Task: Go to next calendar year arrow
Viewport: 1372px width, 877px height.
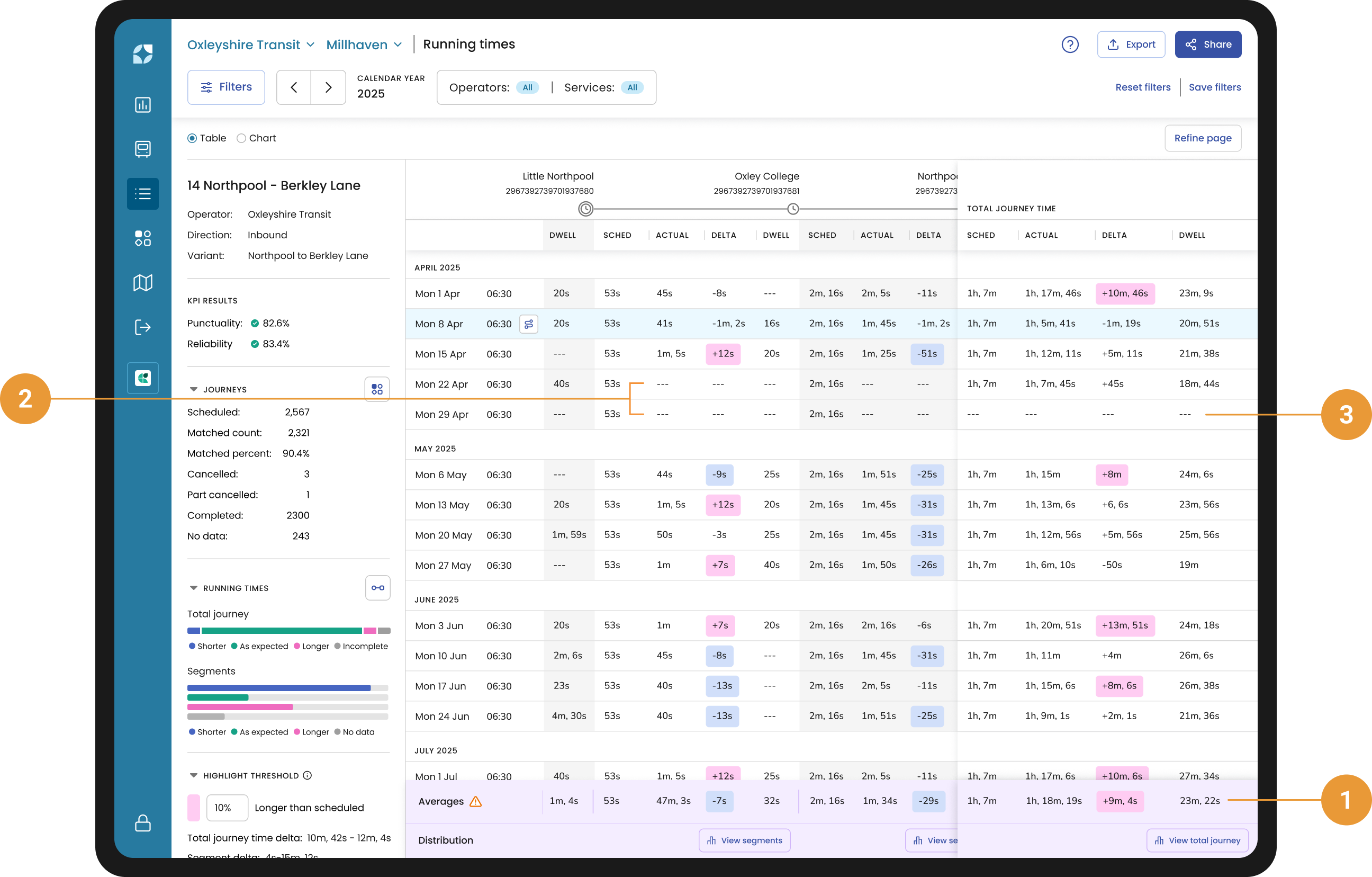Action: click(328, 87)
